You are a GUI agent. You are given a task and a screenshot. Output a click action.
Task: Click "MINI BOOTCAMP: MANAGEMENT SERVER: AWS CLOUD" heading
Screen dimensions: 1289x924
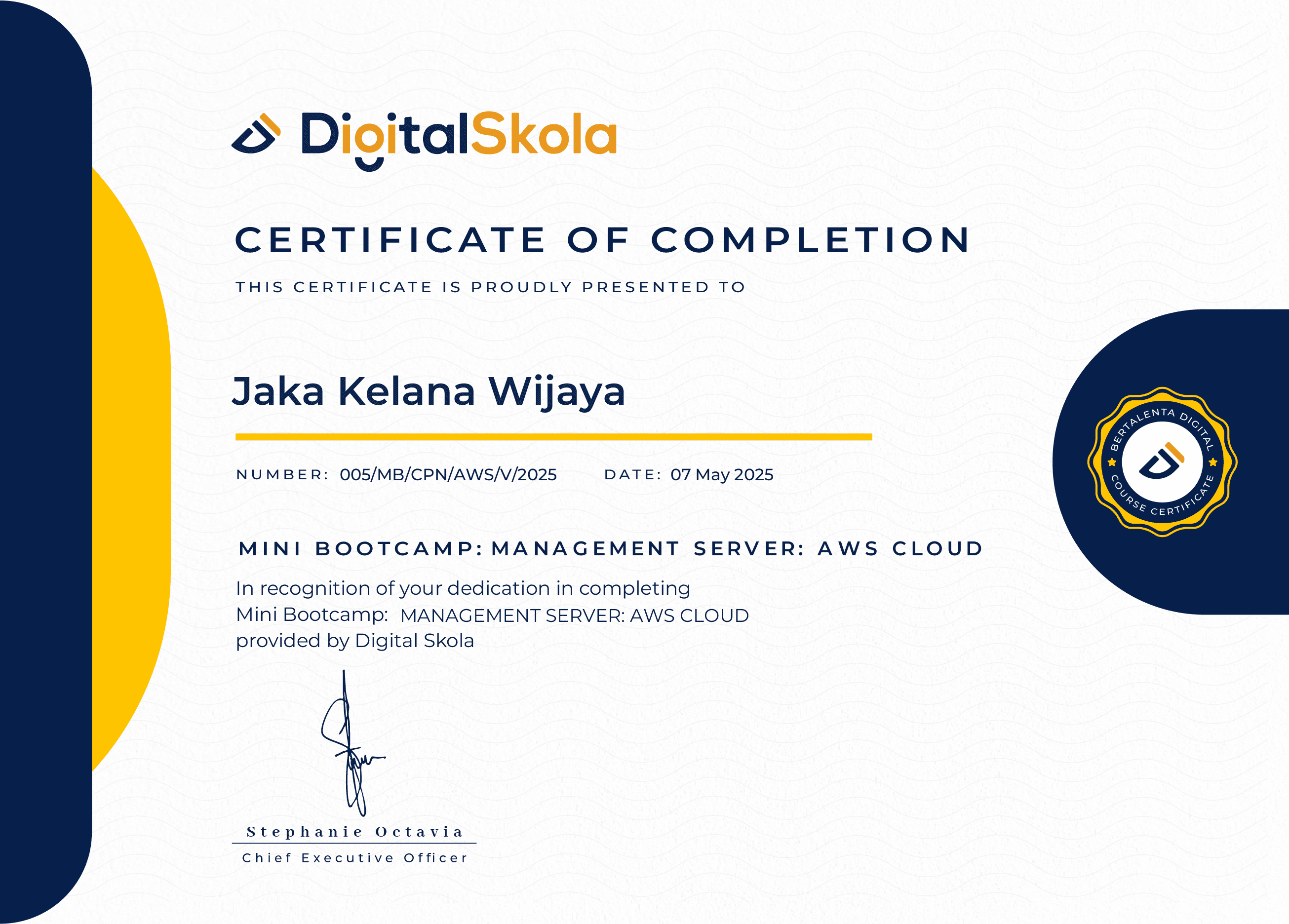[x=611, y=548]
